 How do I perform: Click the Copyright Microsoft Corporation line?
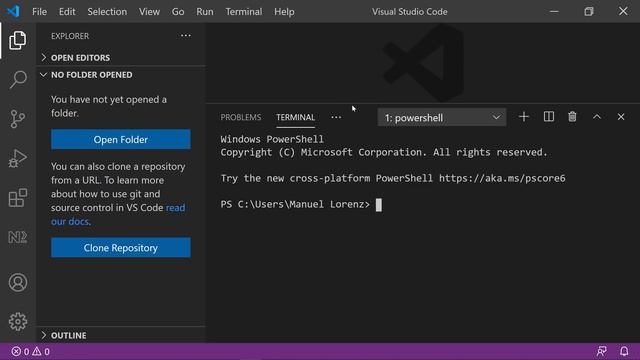click(384, 152)
